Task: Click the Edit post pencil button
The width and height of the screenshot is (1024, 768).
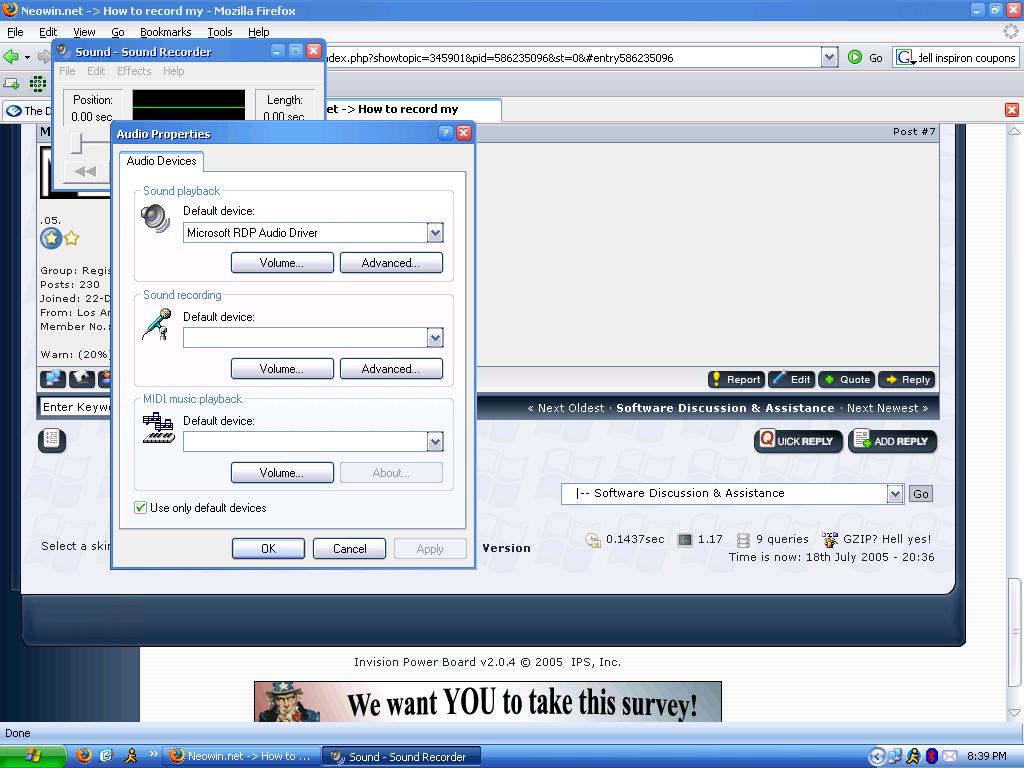Action: [x=790, y=379]
